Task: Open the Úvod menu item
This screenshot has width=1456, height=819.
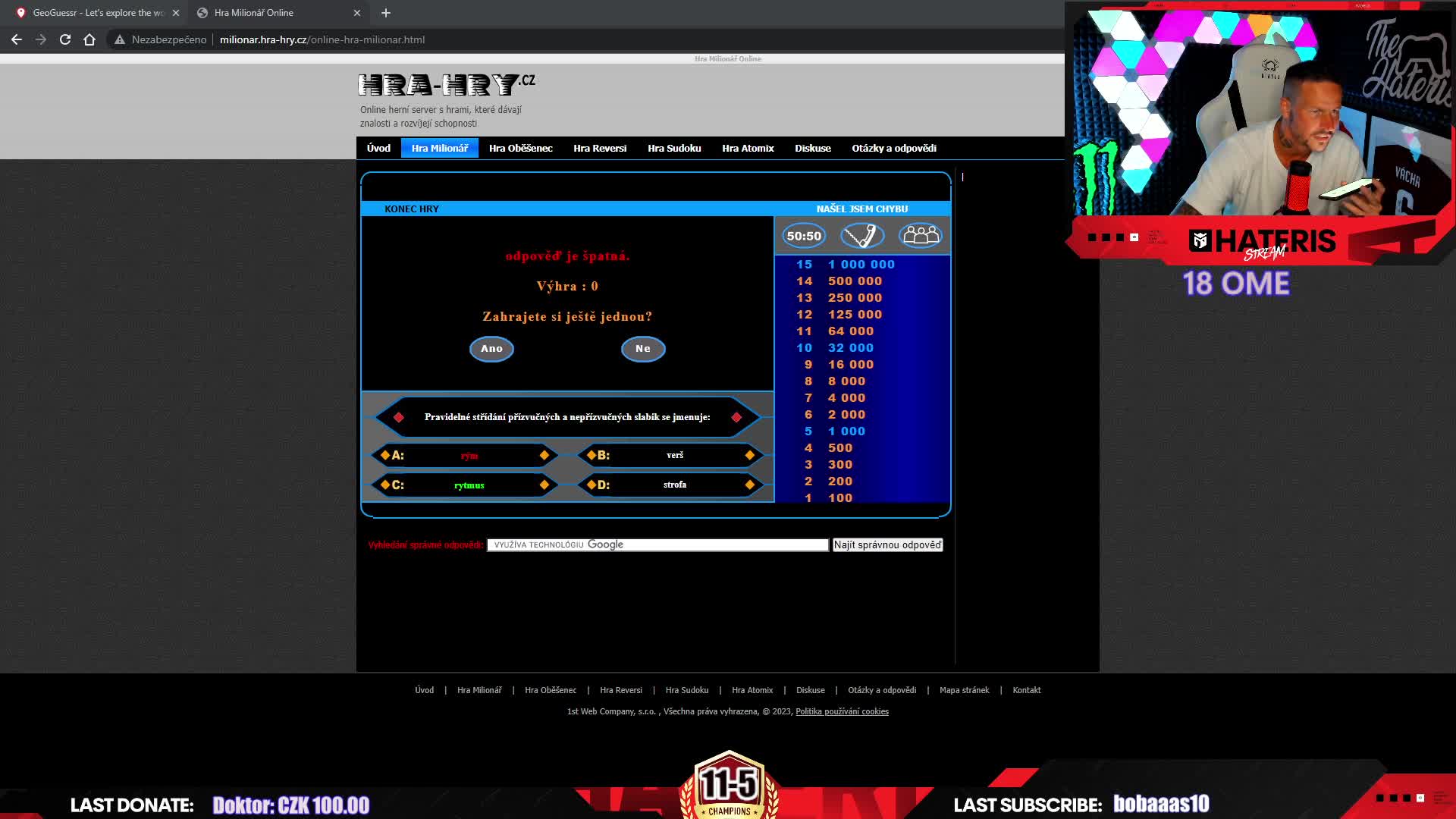Action: coord(378,148)
